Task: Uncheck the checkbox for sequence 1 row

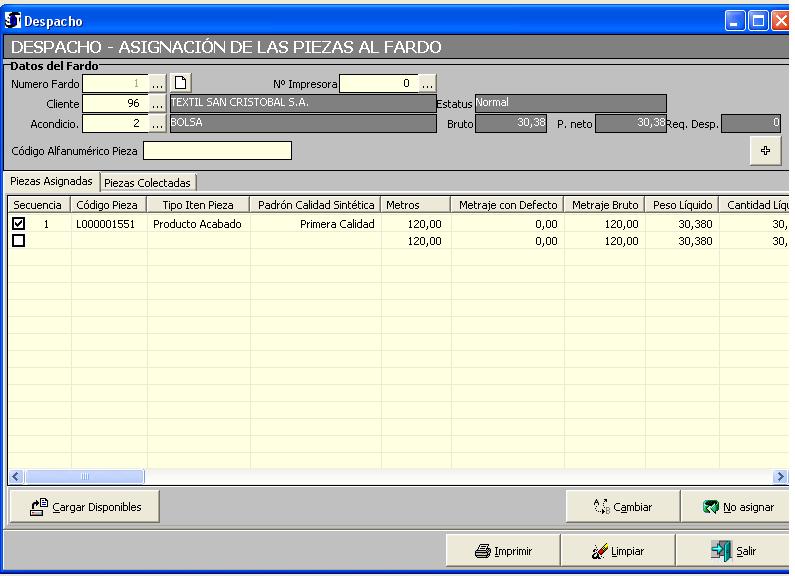Action: pos(19,224)
